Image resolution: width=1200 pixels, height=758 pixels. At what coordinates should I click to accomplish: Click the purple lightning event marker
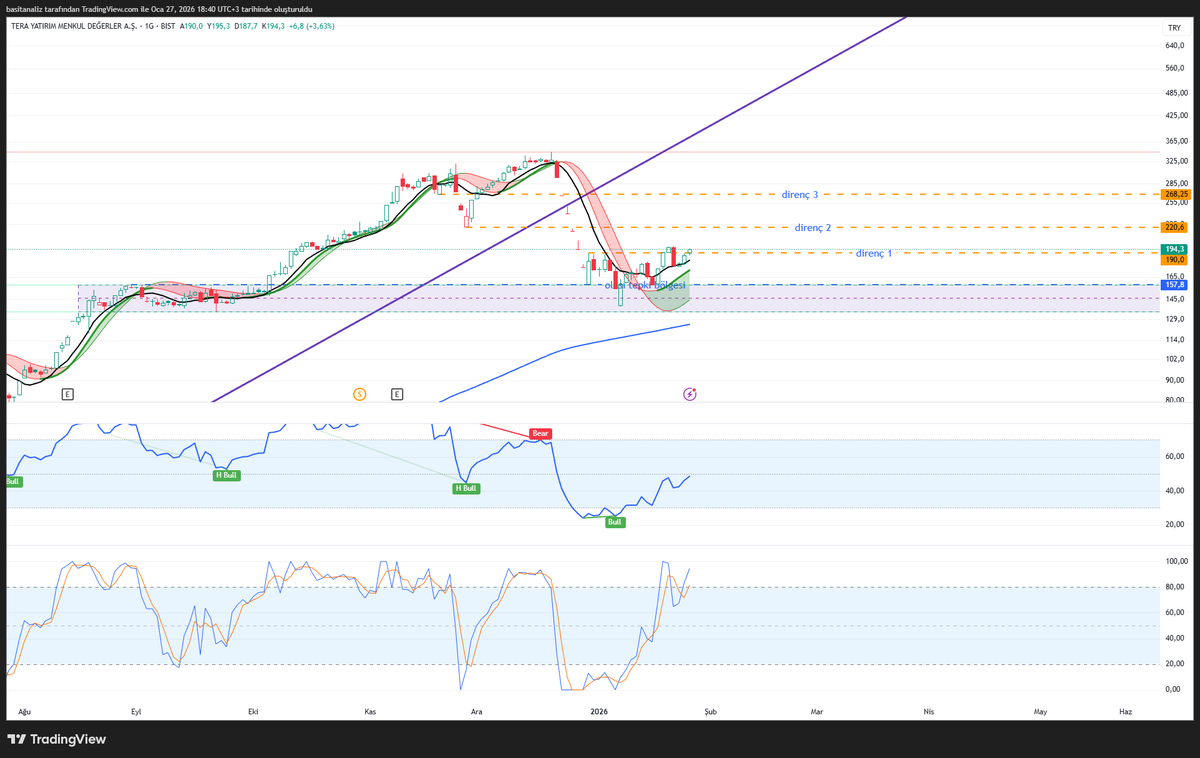pyautogui.click(x=689, y=394)
